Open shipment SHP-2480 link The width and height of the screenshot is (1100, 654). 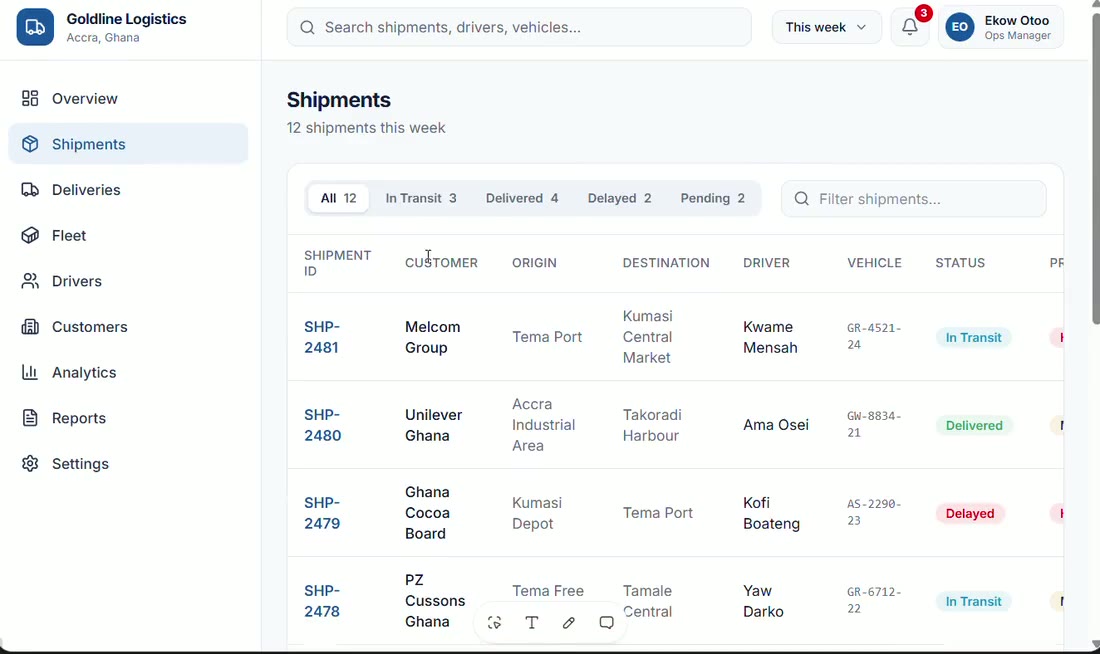click(x=323, y=425)
